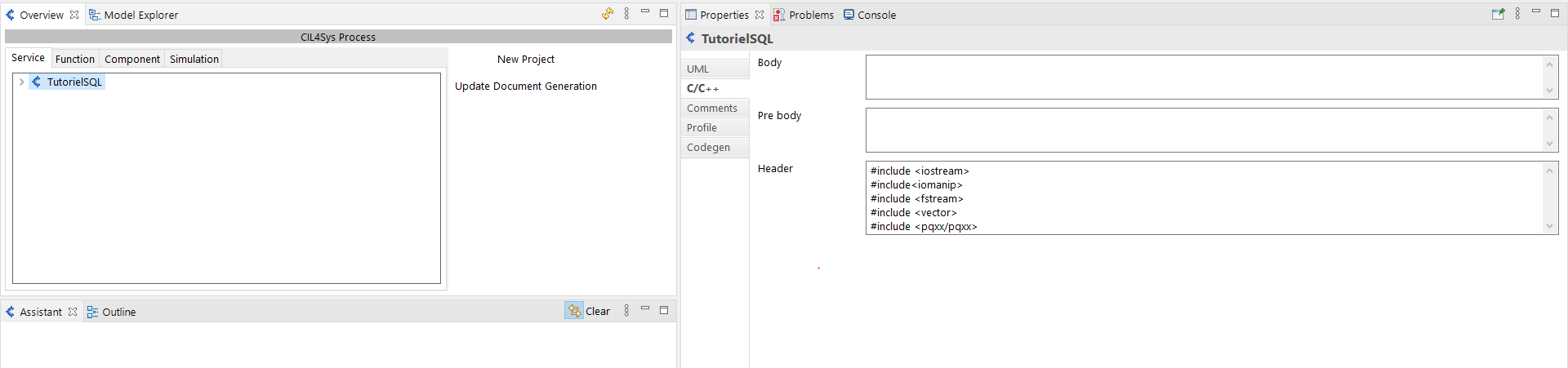The height and width of the screenshot is (368, 1568).
Task: Click the CIL4Sys Process header bar
Action: (x=338, y=37)
